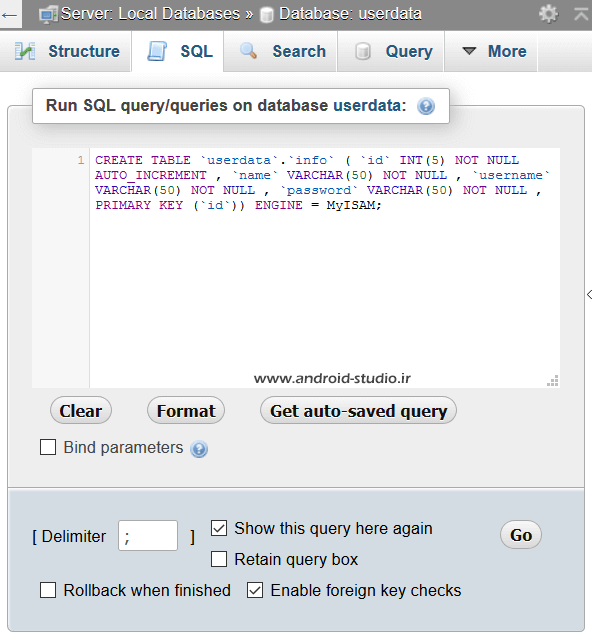Click PRIMARY KEY text in the query

[139, 205]
